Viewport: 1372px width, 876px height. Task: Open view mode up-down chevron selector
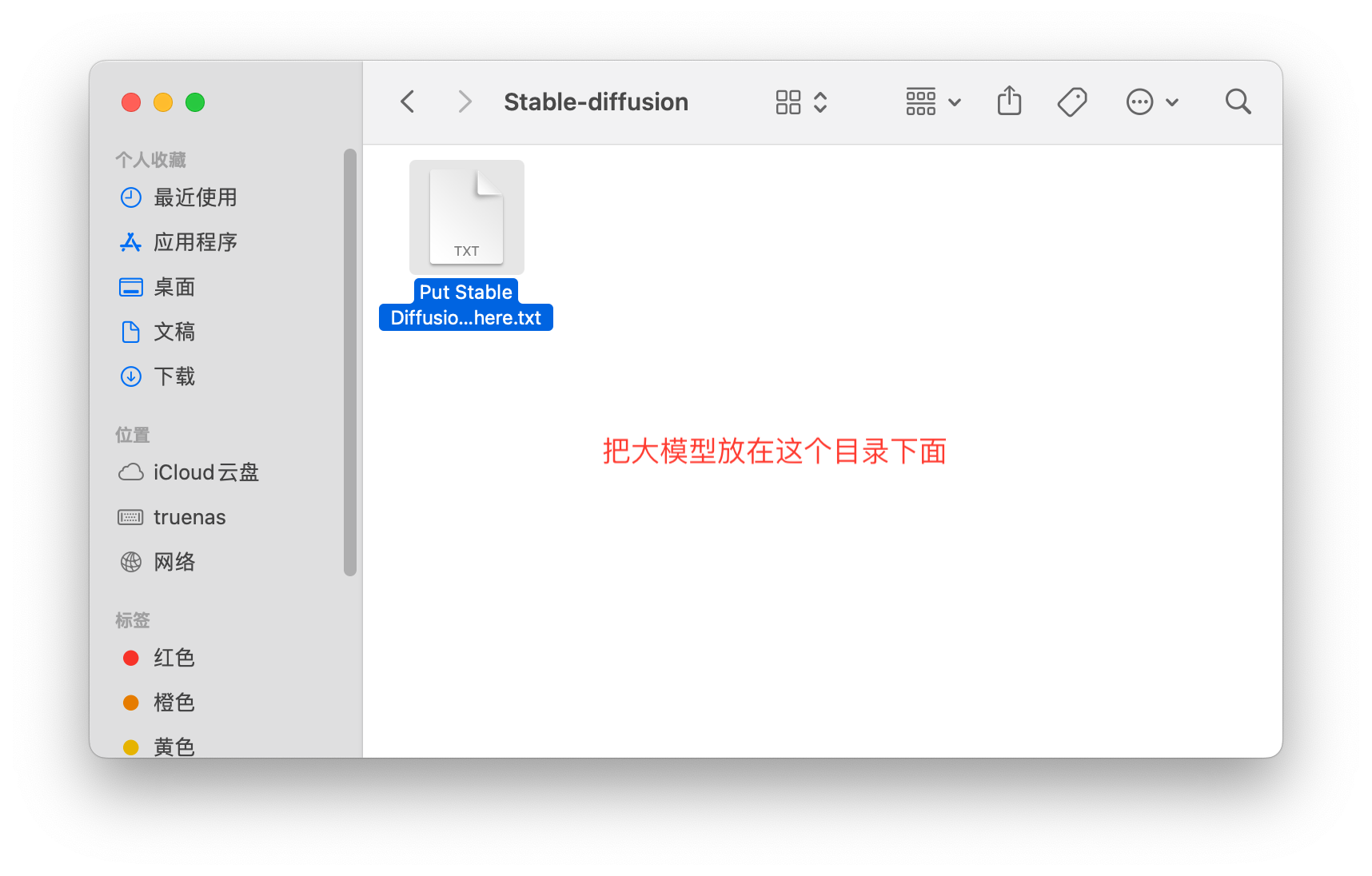tap(820, 102)
